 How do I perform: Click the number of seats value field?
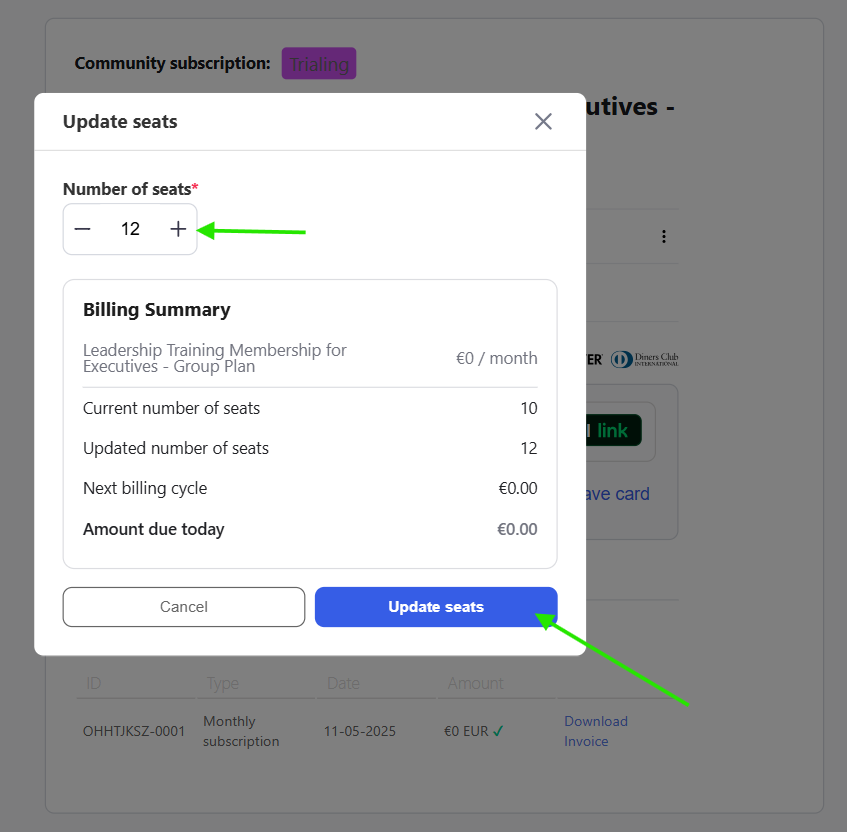(x=130, y=229)
